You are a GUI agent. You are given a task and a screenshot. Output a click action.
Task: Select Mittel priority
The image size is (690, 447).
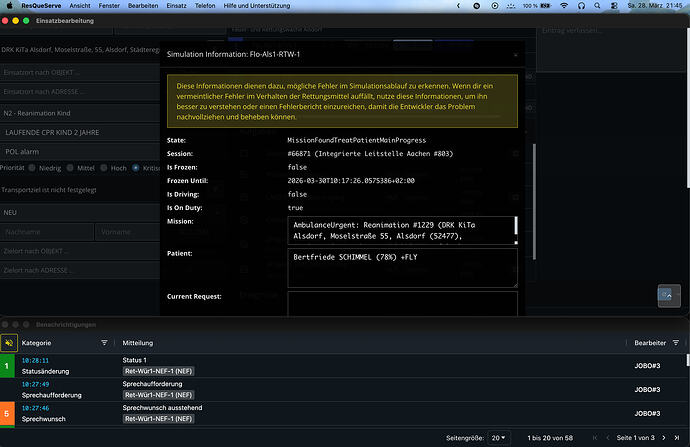click(x=70, y=168)
